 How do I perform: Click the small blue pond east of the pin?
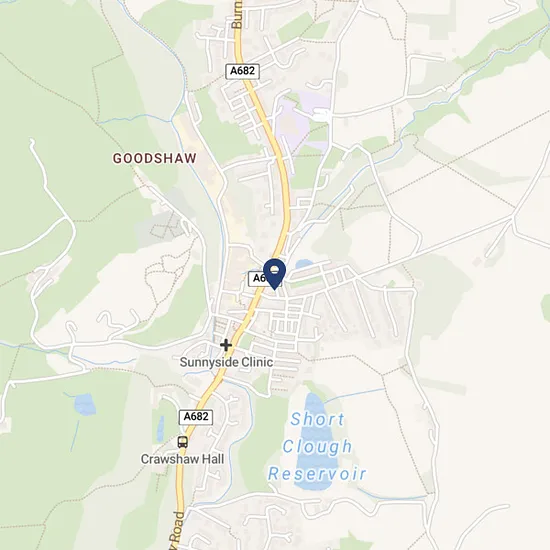(304, 263)
